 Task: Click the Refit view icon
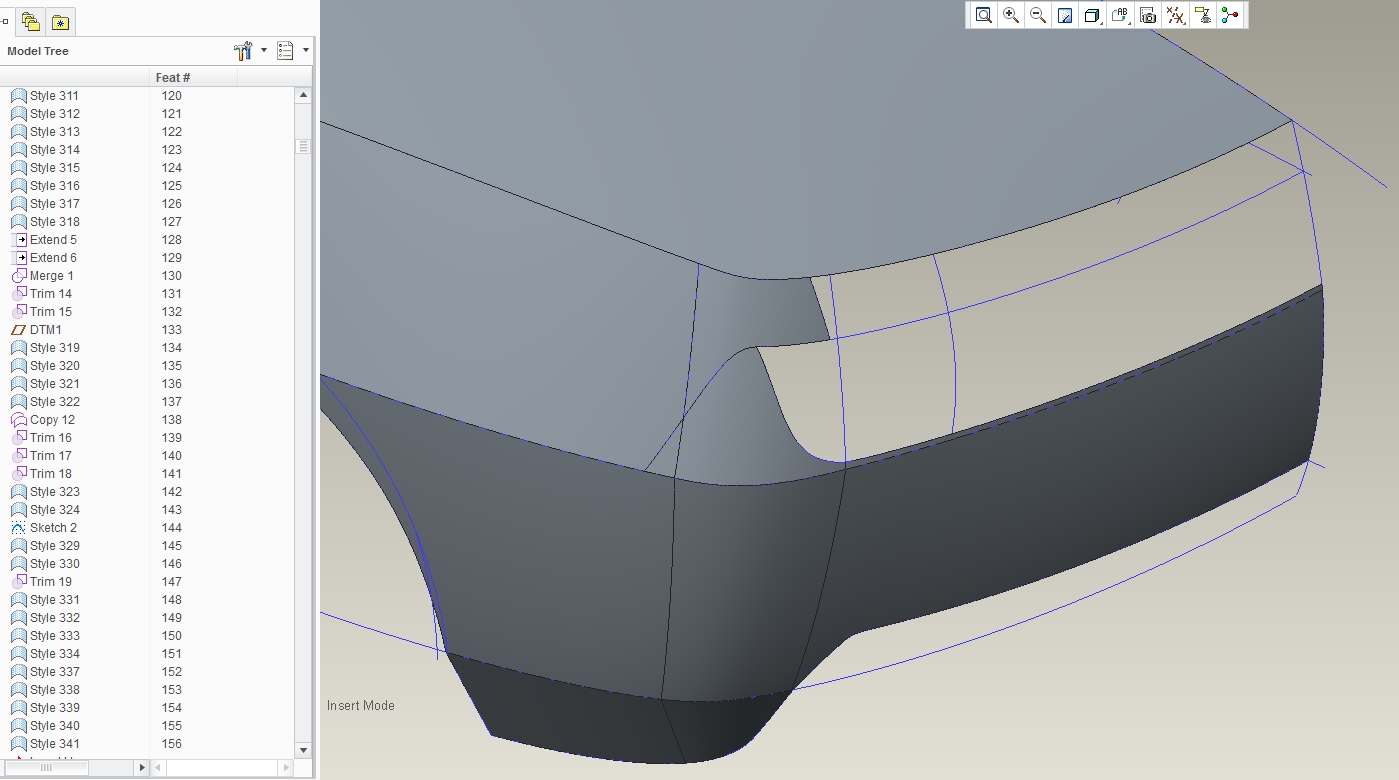pyautogui.click(x=984, y=15)
